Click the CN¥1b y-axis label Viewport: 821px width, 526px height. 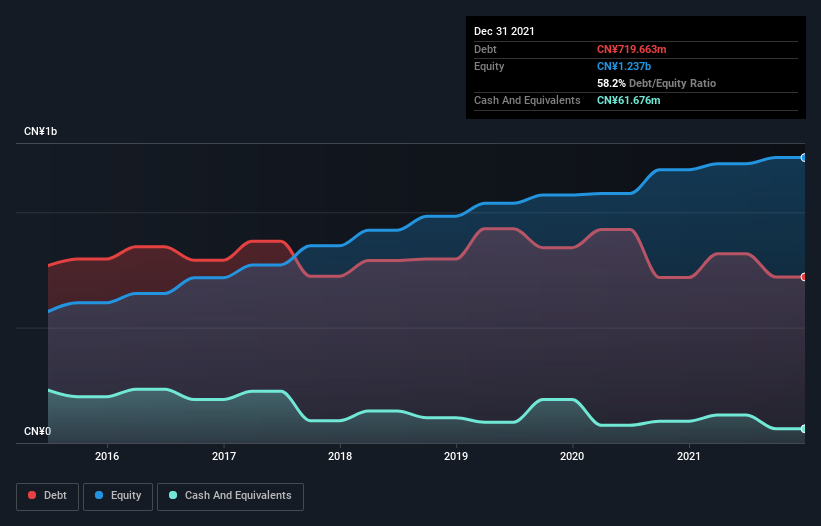click(40, 131)
